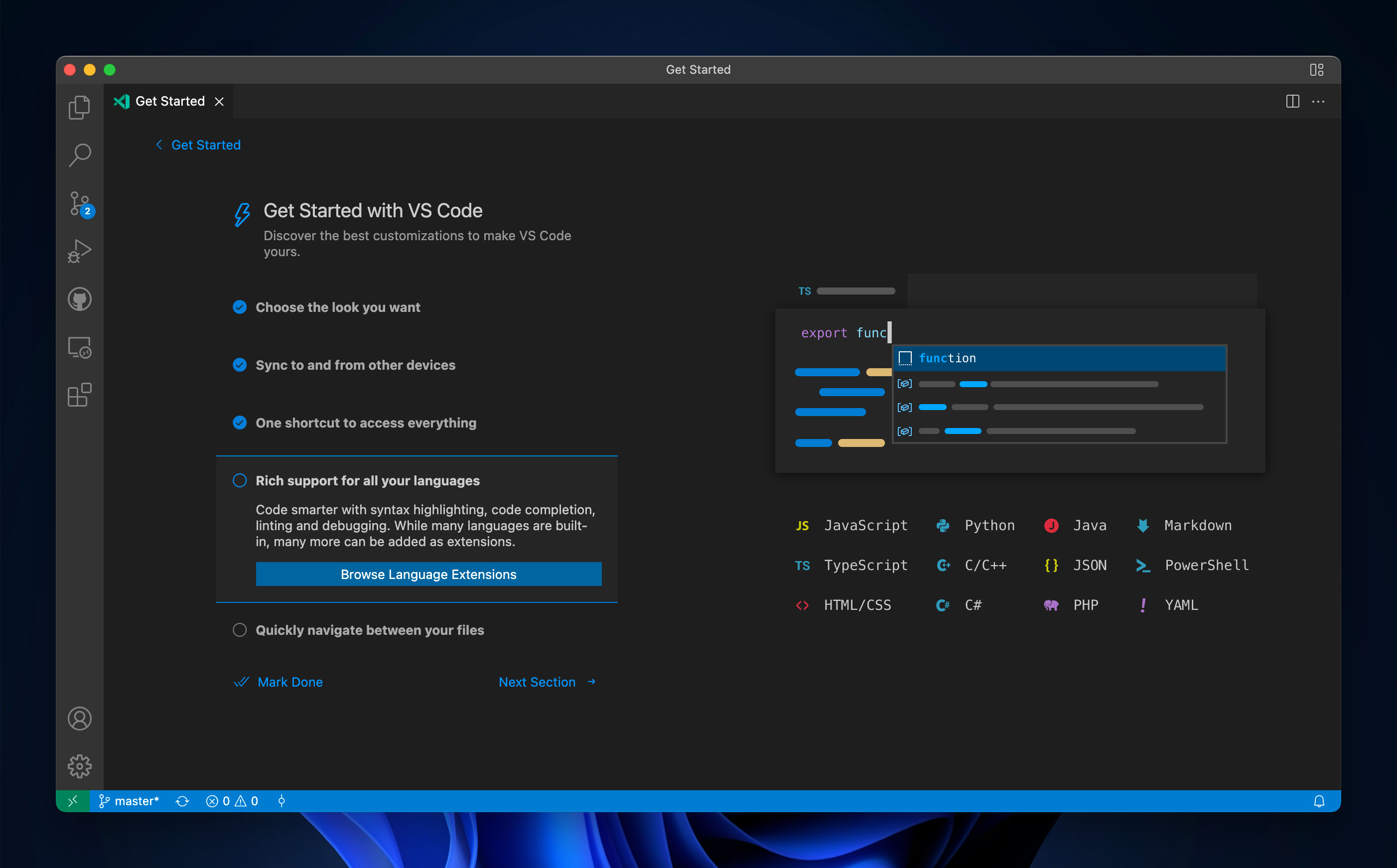Viewport: 1397px width, 868px height.
Task: Open the editor More Actions menu
Action: pos(1318,102)
